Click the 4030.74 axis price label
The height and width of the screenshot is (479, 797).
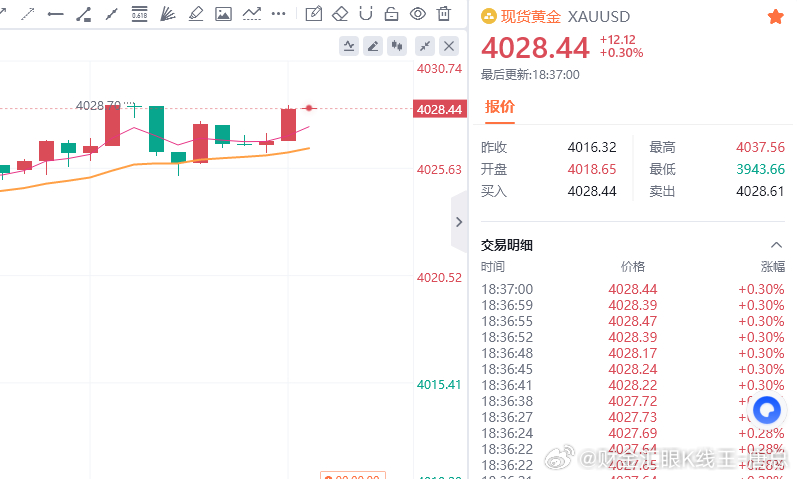click(x=440, y=69)
